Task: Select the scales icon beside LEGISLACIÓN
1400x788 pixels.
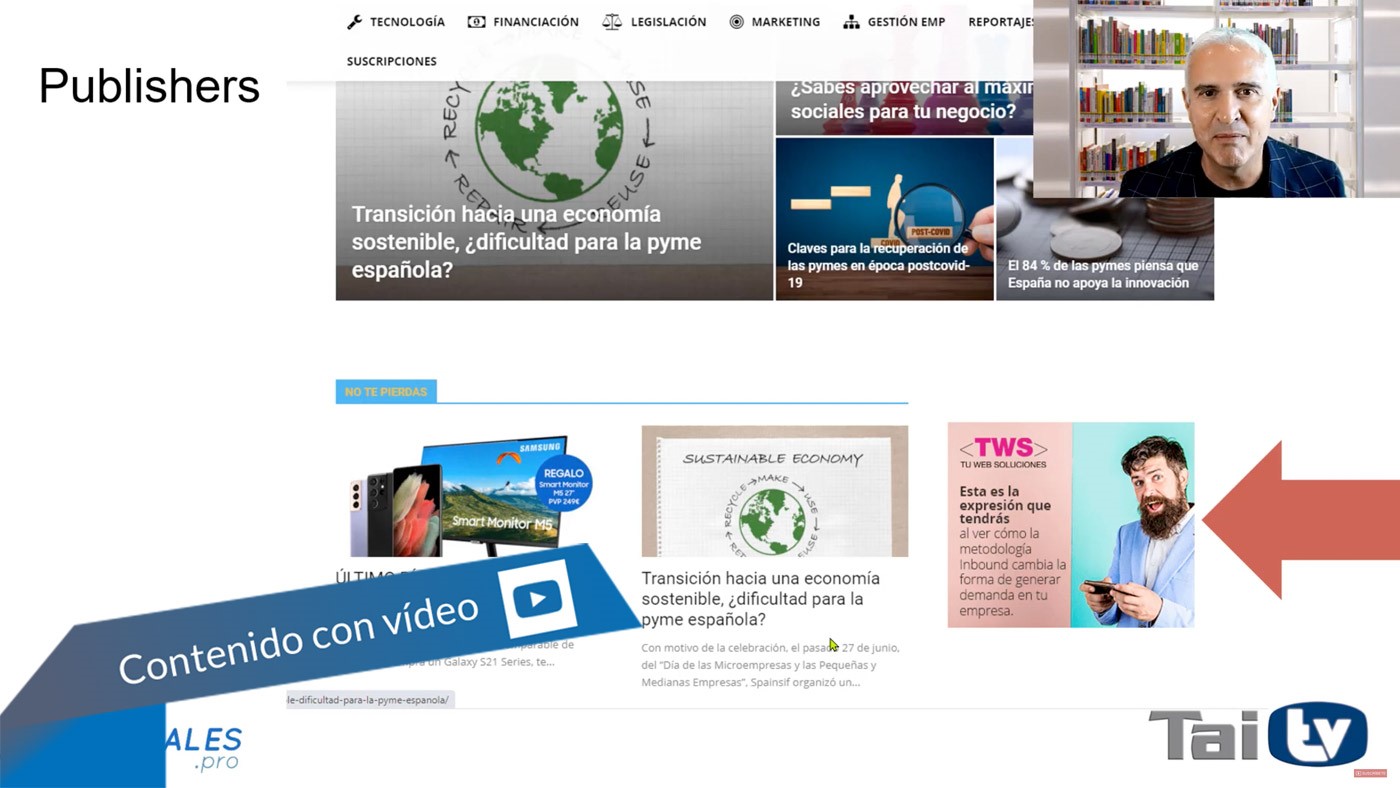Action: [613, 21]
